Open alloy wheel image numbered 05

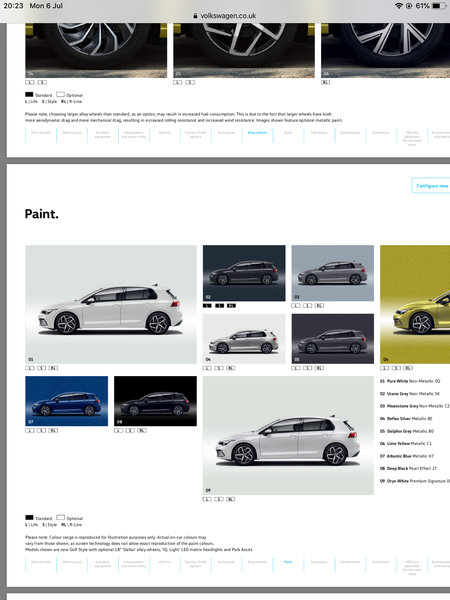point(244,50)
